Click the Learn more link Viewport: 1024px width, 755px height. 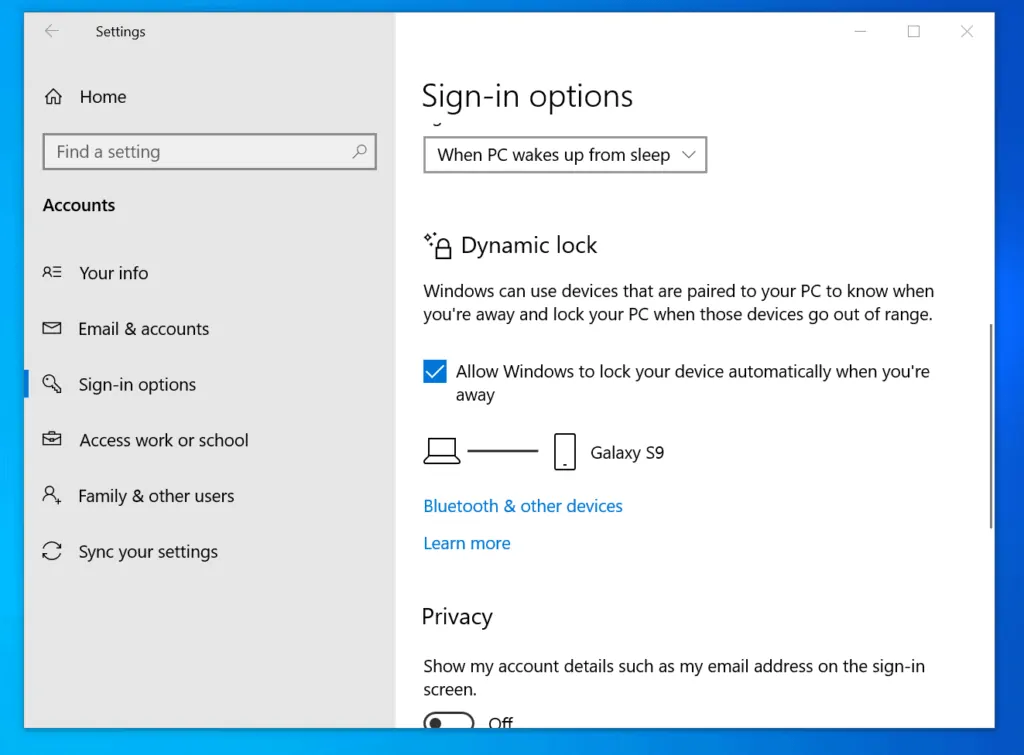pyautogui.click(x=467, y=542)
